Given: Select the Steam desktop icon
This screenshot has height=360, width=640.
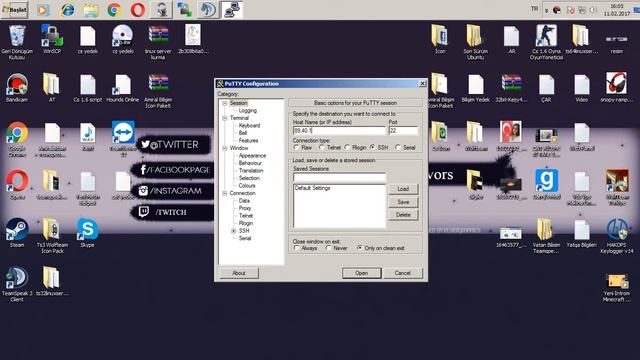Looking at the screenshot, I should pyautogui.click(x=17, y=233).
